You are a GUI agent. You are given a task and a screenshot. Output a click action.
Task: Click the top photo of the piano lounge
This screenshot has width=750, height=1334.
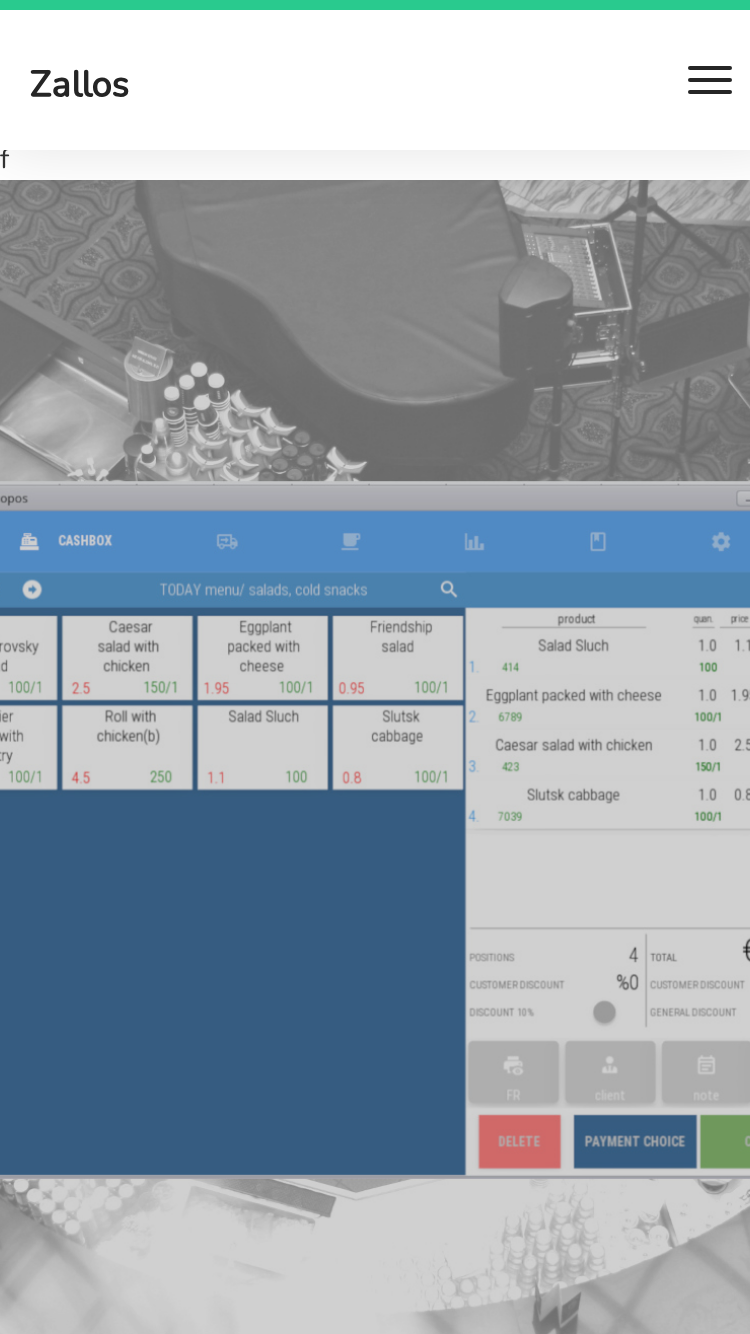coord(375,331)
